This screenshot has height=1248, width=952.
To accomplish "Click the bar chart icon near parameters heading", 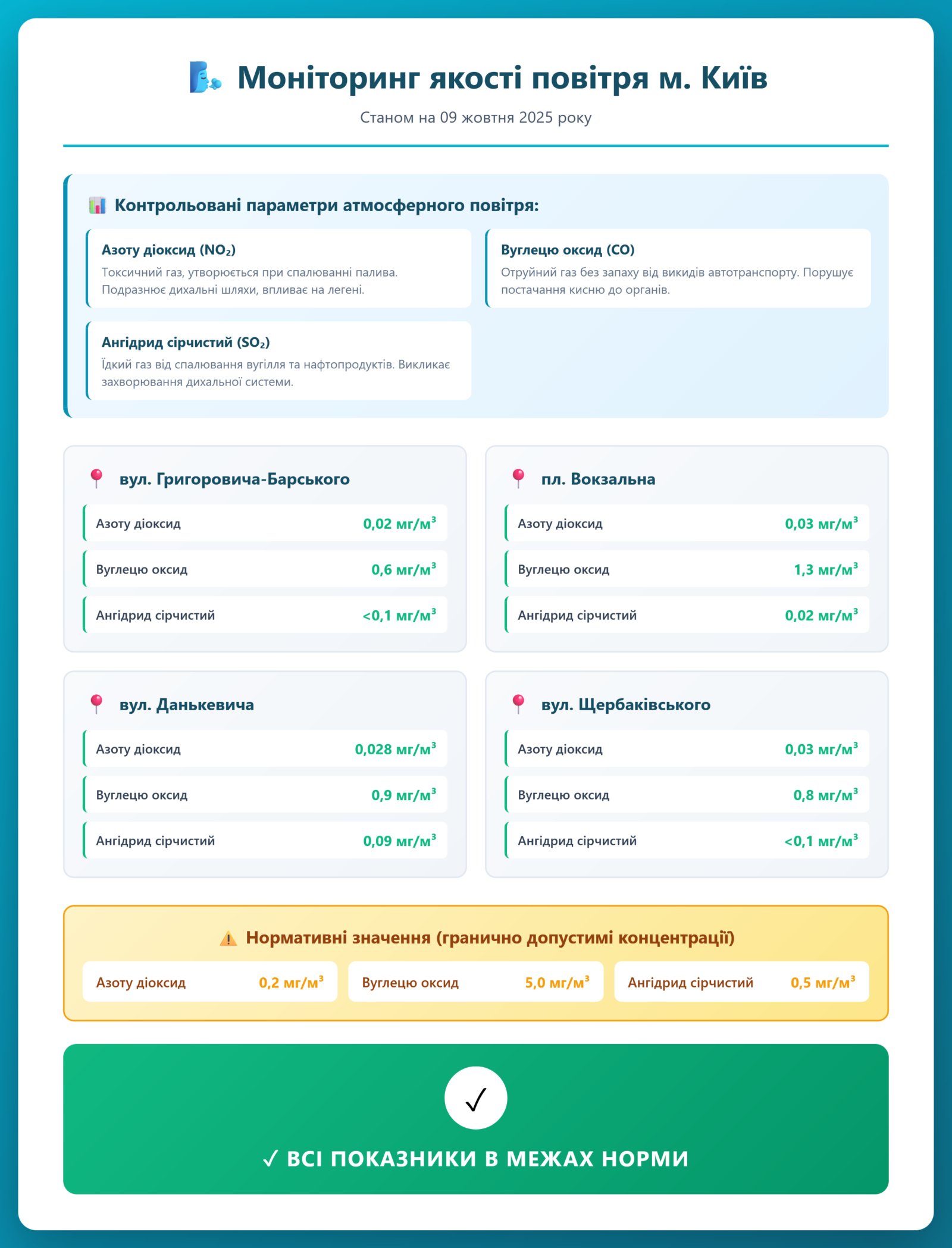I will click(x=97, y=205).
